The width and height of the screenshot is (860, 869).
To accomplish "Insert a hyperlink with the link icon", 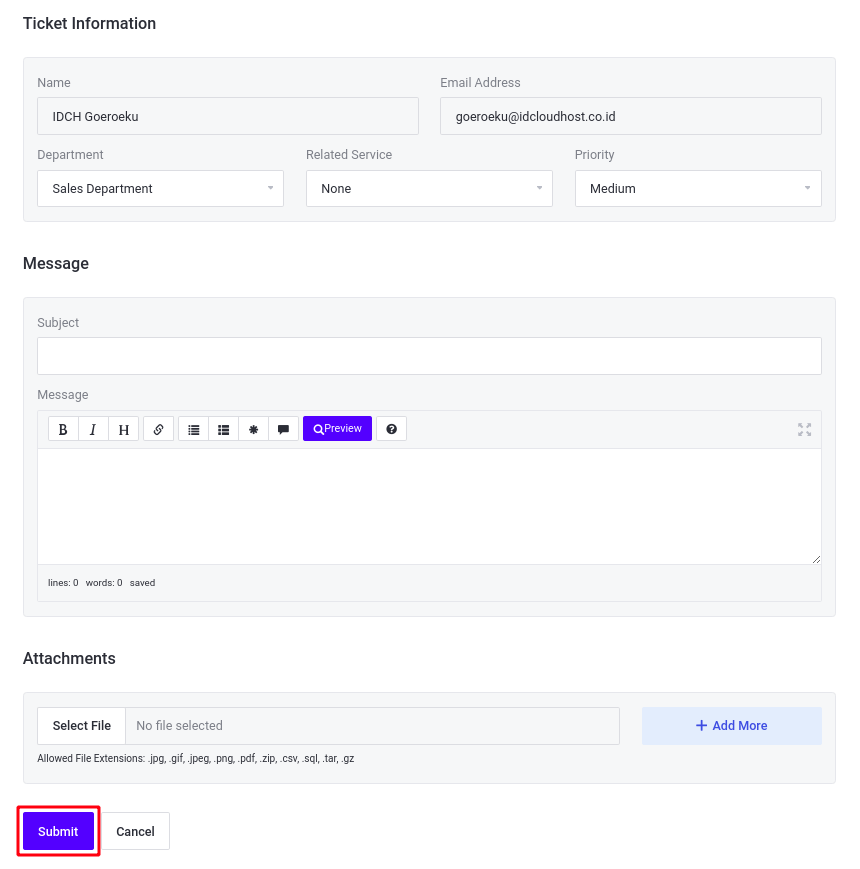I will (158, 428).
